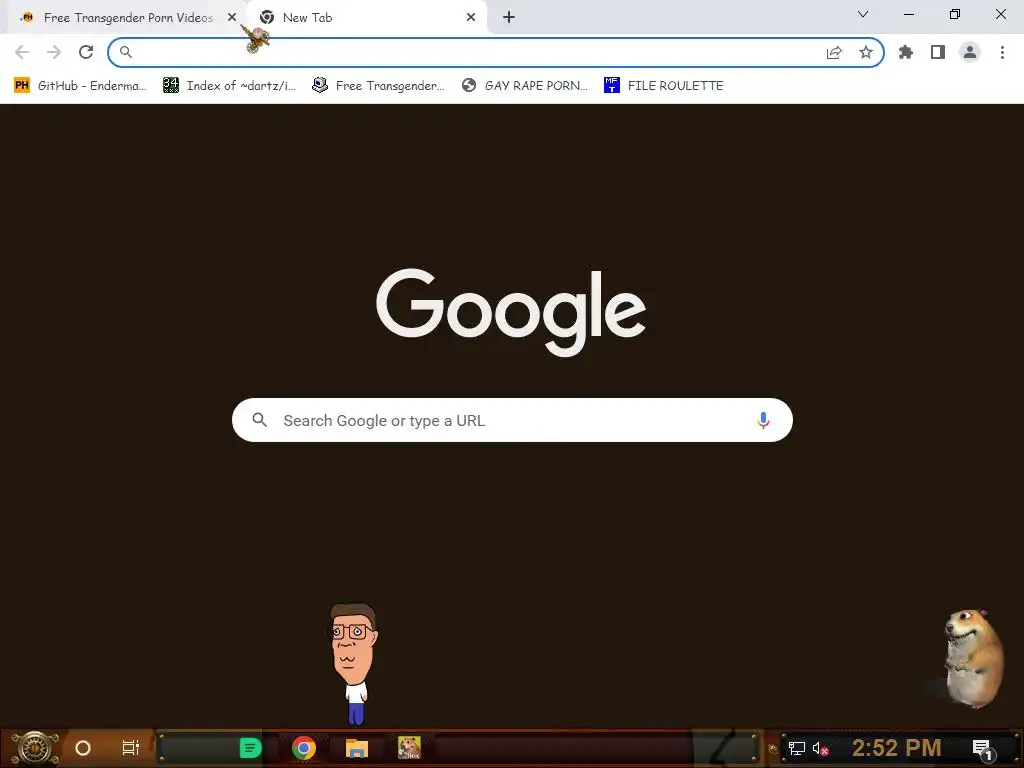Click the Search Google or type a URL box
The width and height of the screenshot is (1024, 768).
[512, 420]
